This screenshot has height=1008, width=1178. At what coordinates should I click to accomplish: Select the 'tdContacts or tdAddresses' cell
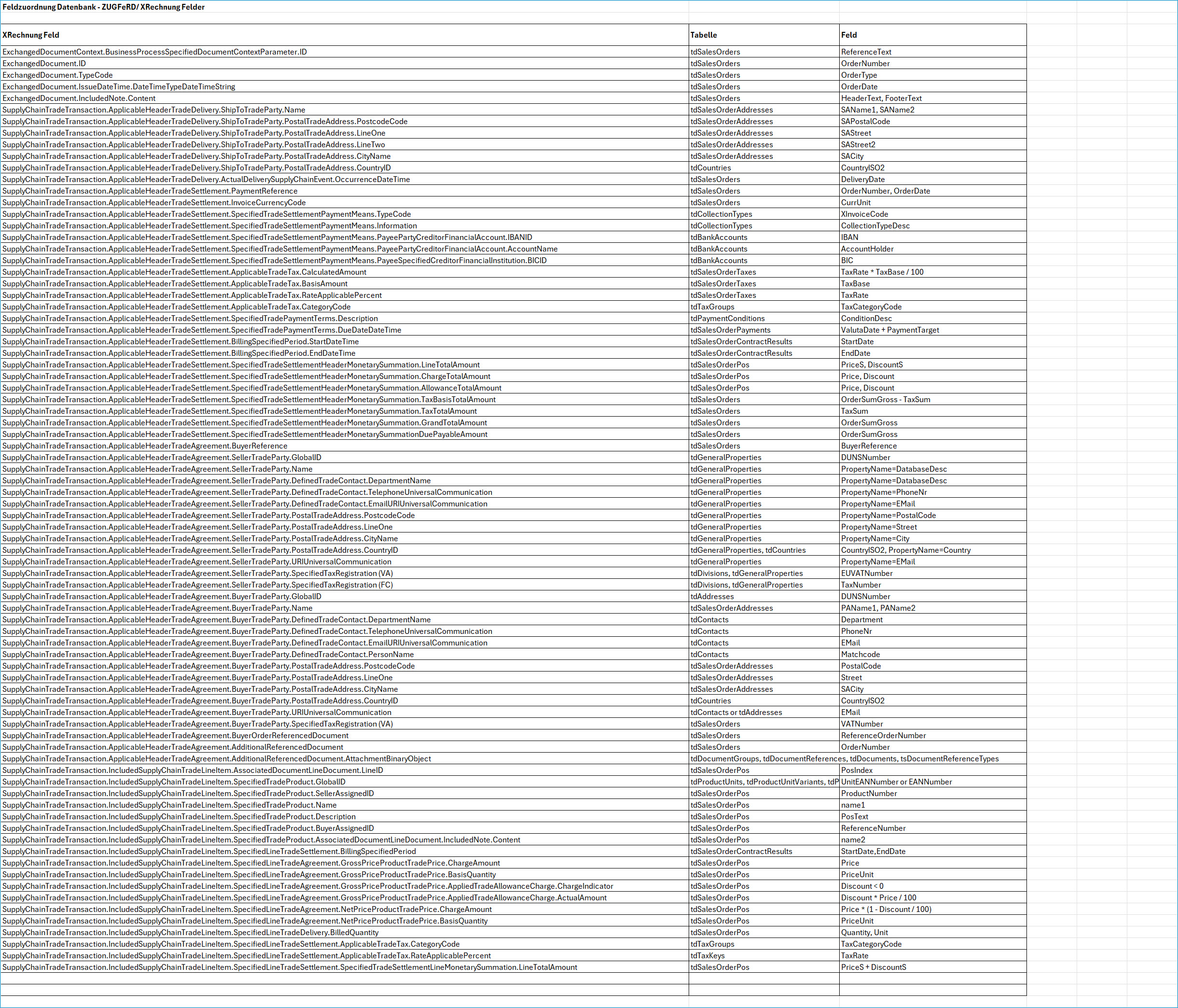tap(763, 712)
